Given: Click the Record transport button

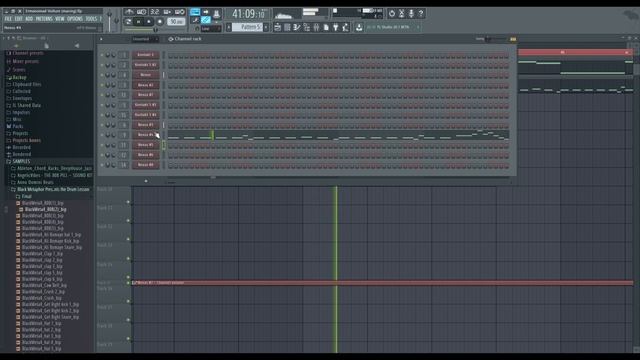Looking at the screenshot, I should [160, 22].
